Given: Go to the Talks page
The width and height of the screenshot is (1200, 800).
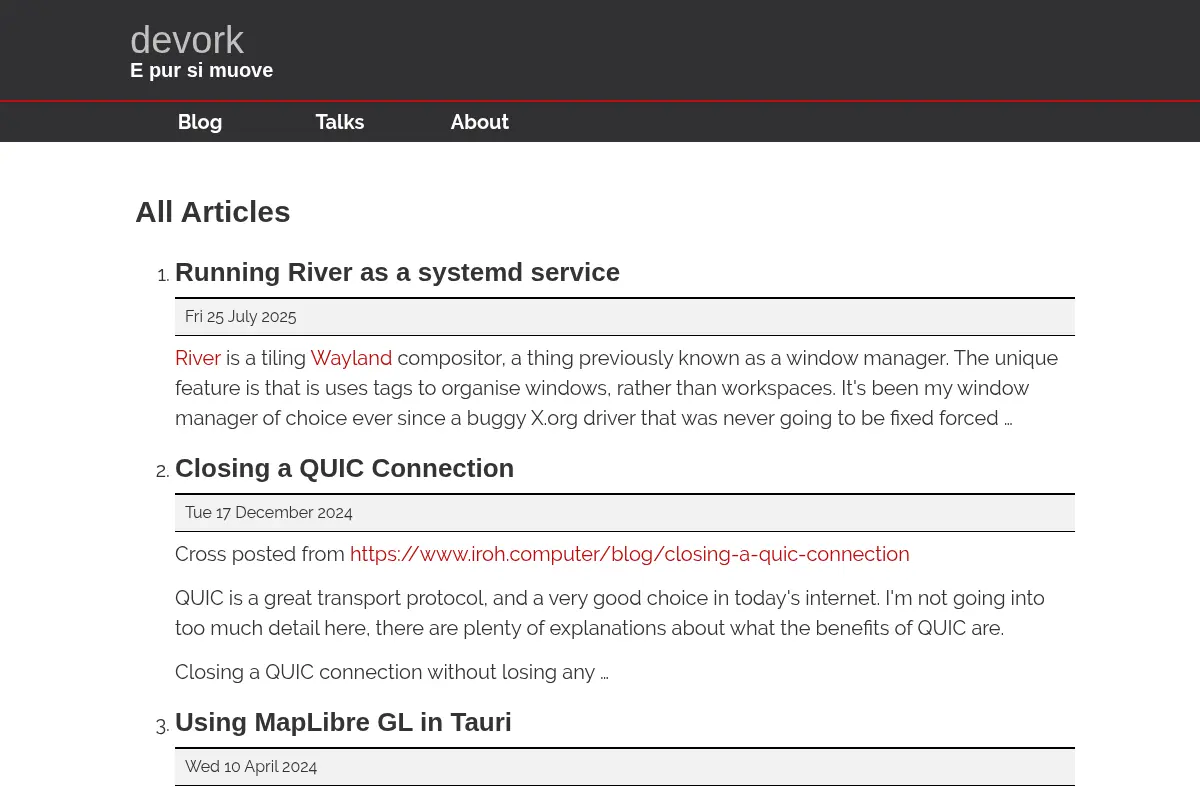Looking at the screenshot, I should [x=340, y=122].
